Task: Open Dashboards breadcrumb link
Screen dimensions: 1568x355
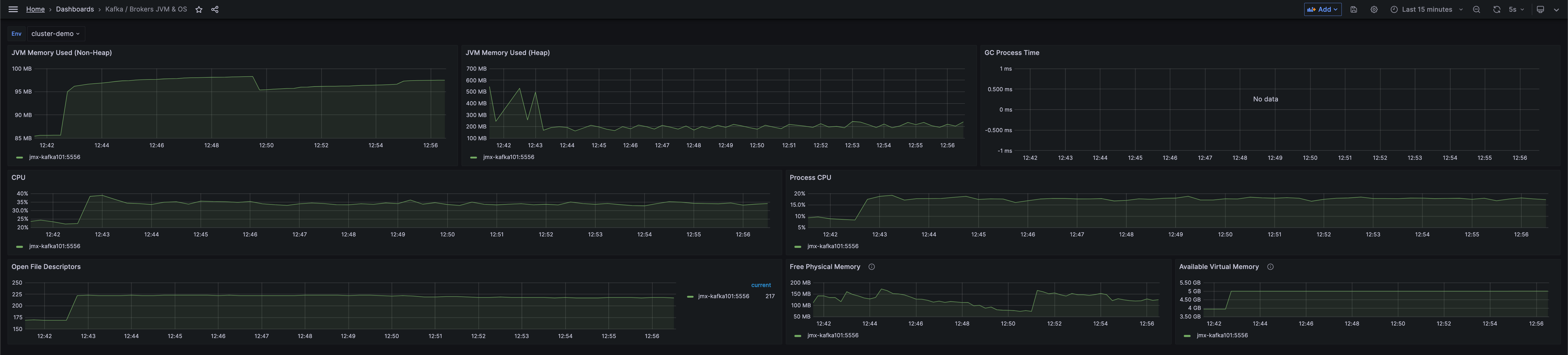Action: pyautogui.click(x=75, y=9)
